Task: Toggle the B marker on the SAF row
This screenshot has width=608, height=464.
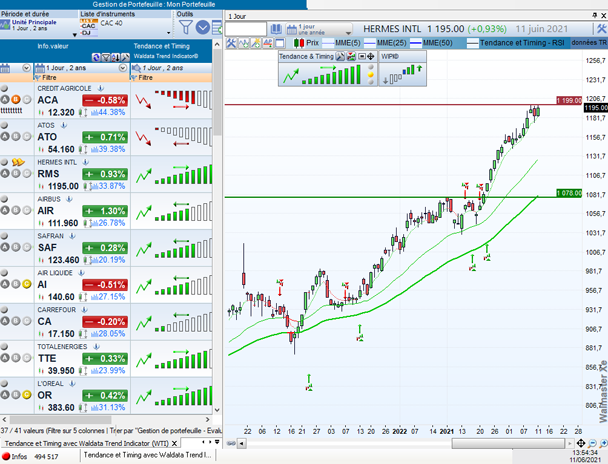Action: pos(16,247)
